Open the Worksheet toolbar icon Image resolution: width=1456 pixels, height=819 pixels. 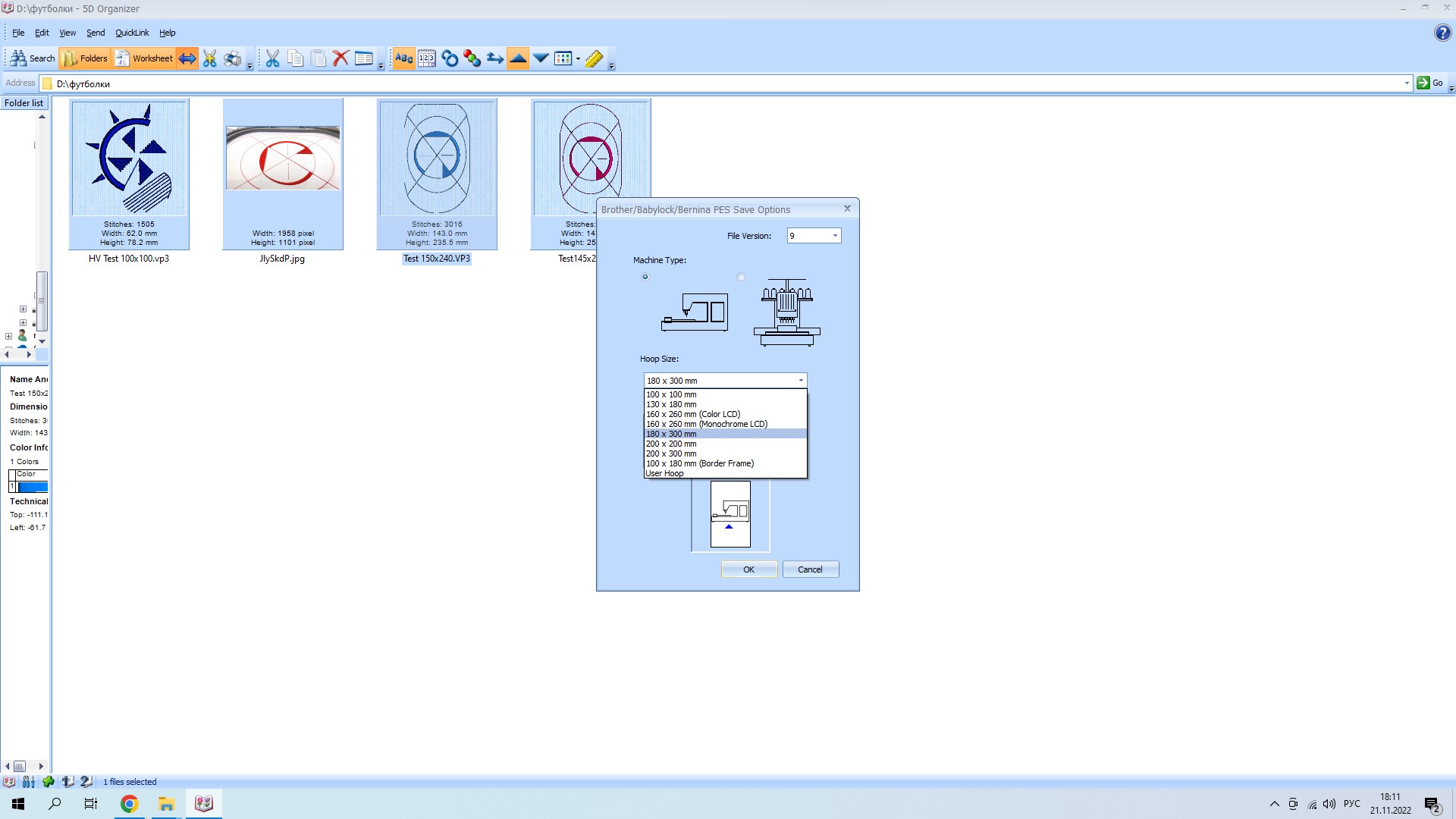pos(143,58)
